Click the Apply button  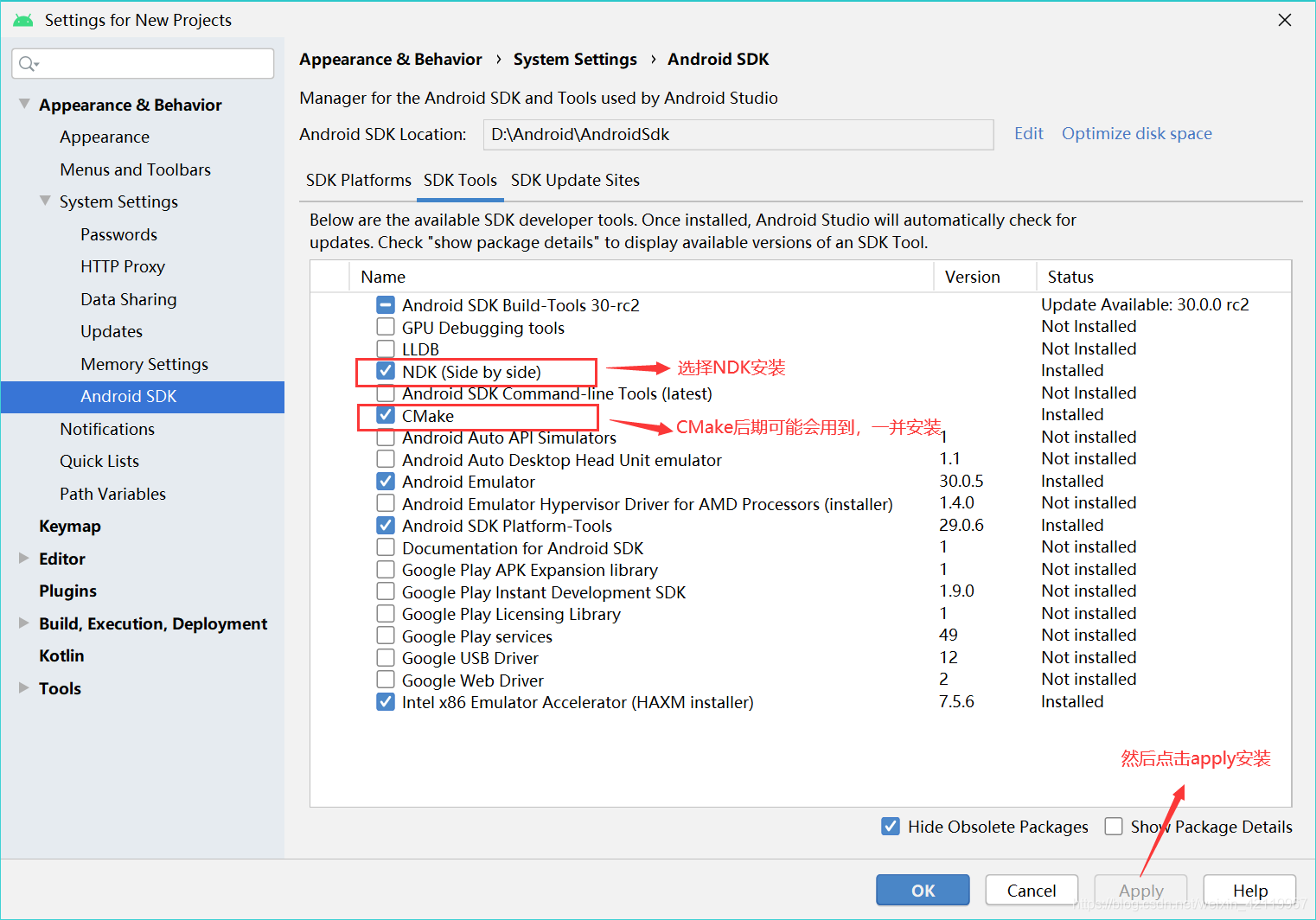pyautogui.click(x=1140, y=891)
